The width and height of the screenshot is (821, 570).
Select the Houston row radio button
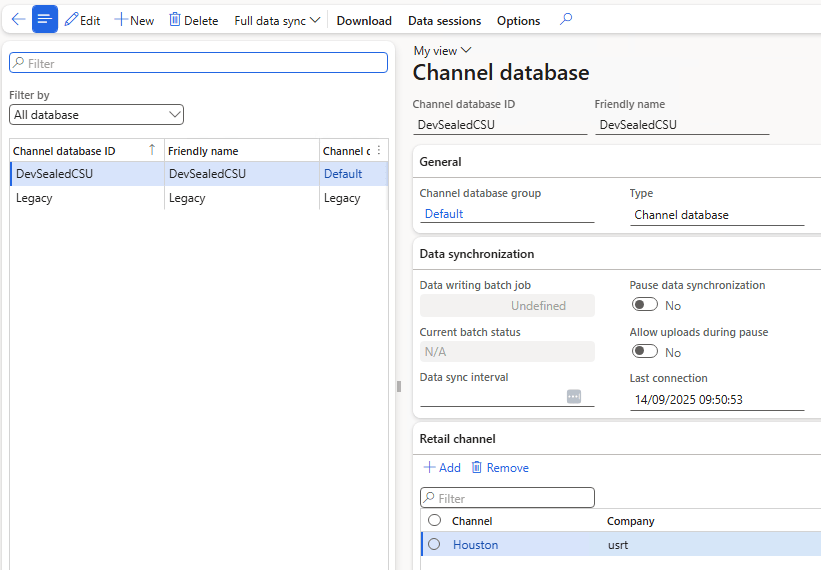click(434, 545)
